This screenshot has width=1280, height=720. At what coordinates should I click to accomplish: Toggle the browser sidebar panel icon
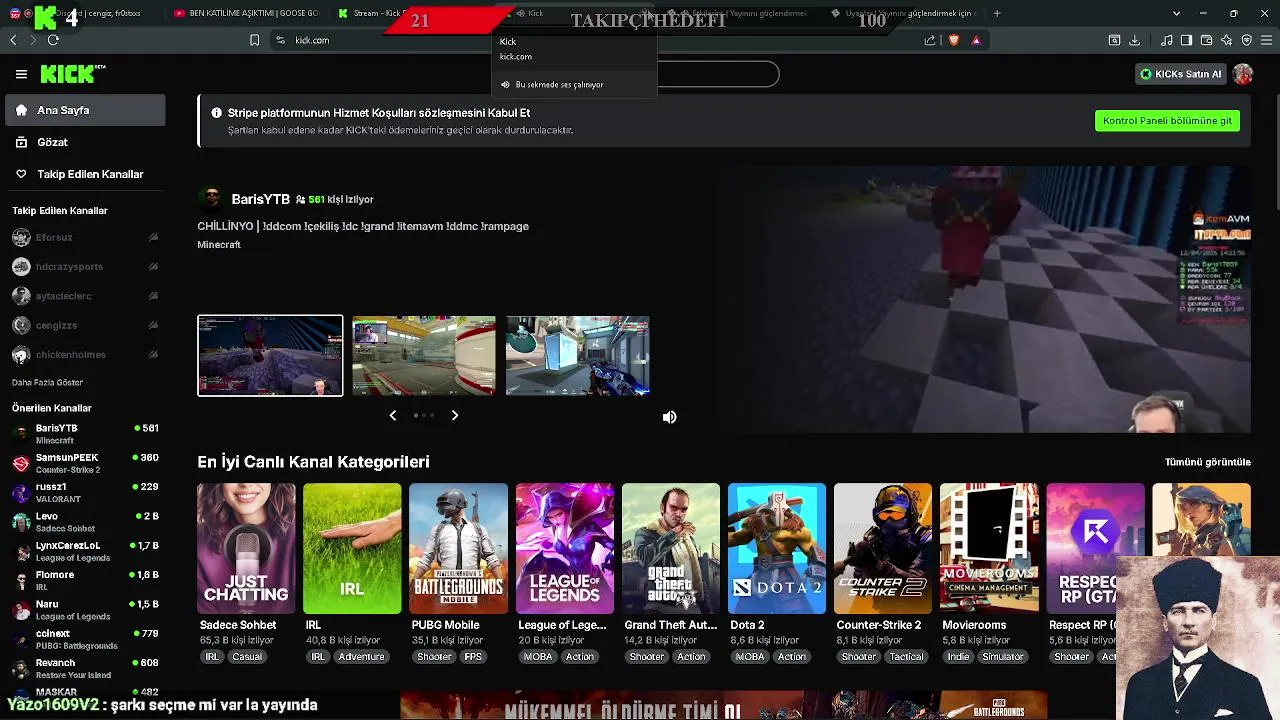pyautogui.click(x=1186, y=40)
